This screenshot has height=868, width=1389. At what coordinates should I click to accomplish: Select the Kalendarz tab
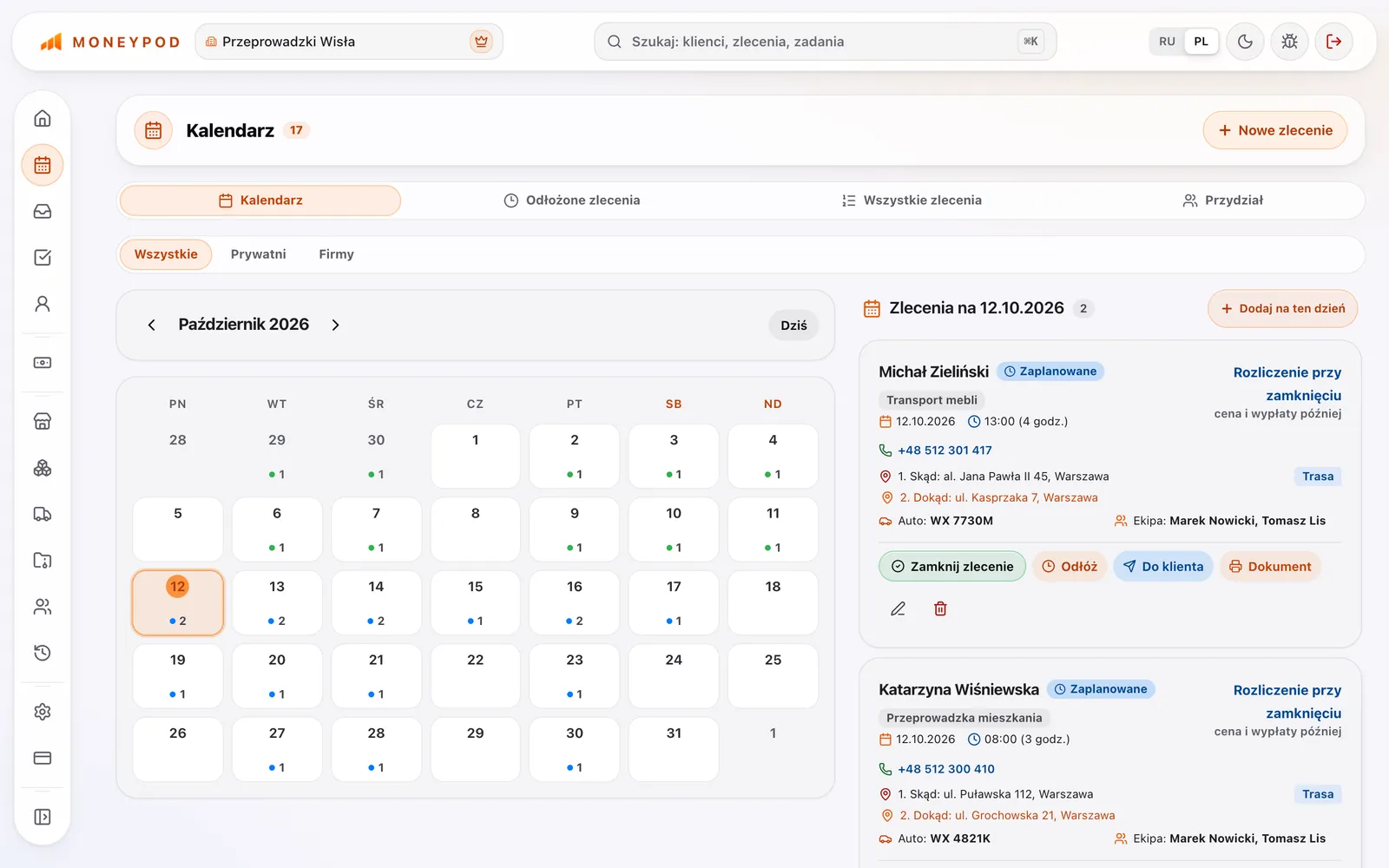coord(260,201)
